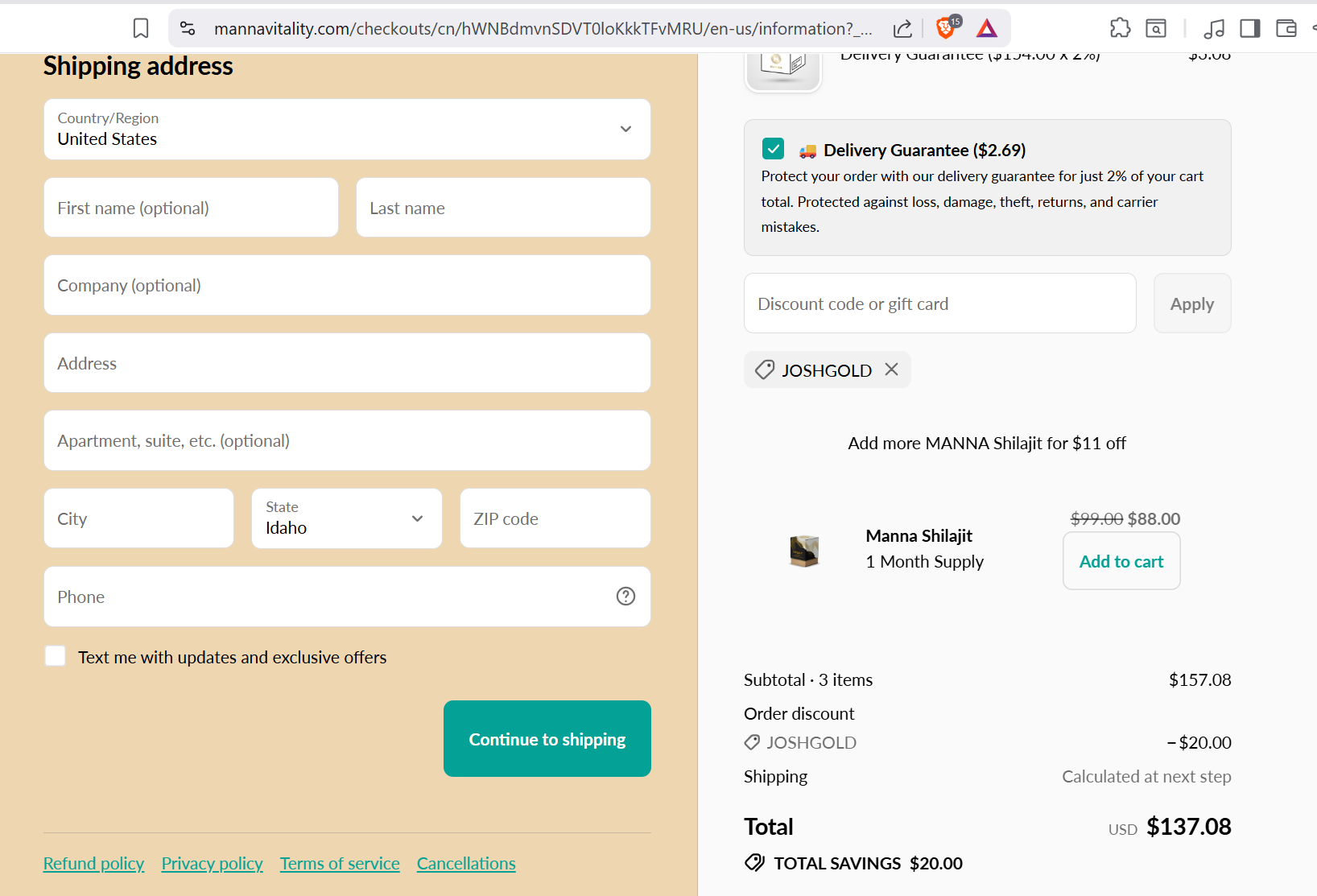The image size is (1317, 896).
Task: Open the Refund policy link
Action: tap(93, 863)
